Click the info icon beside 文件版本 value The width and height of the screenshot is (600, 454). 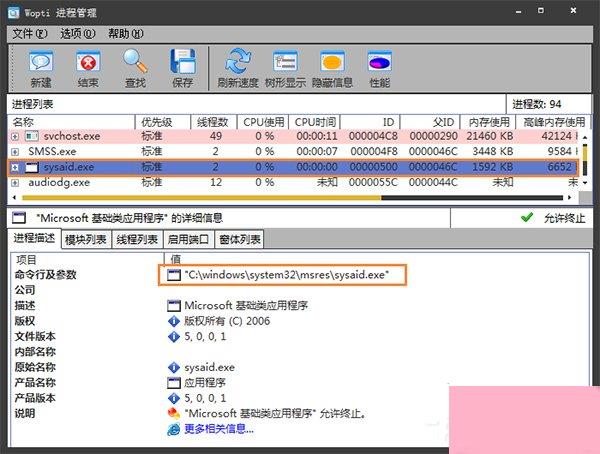coord(174,336)
